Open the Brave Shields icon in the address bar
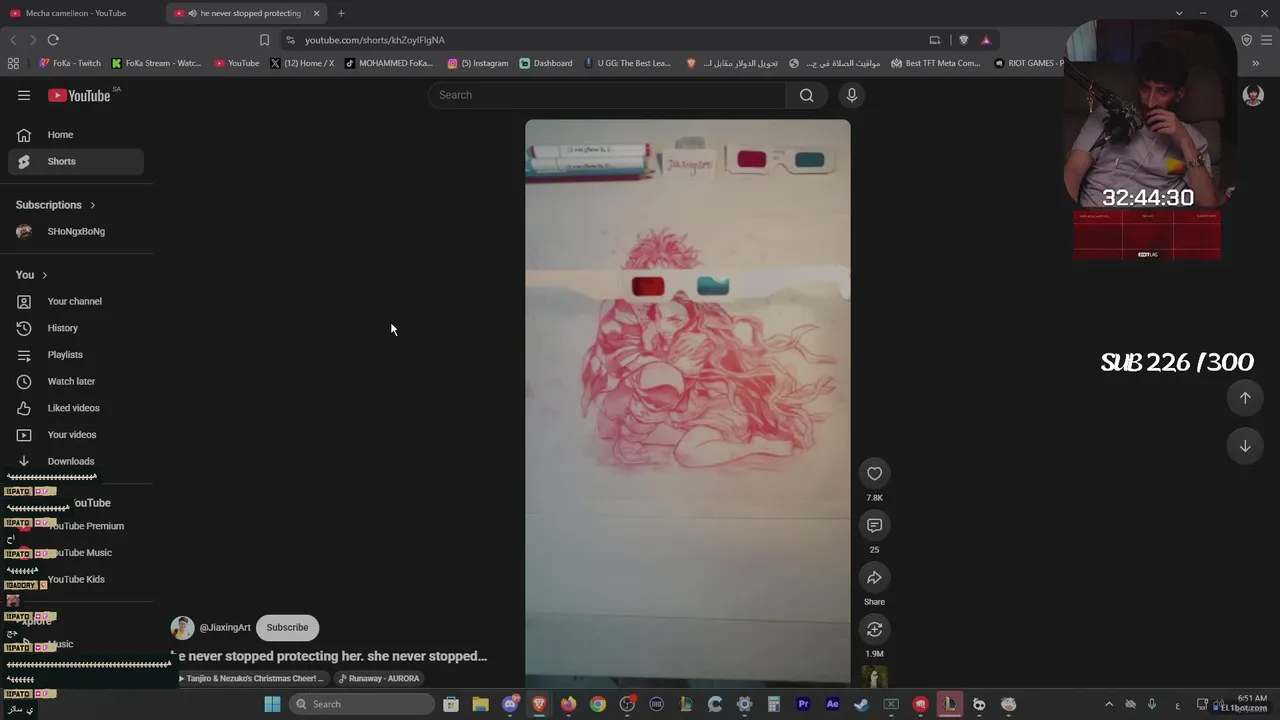1280x720 pixels. pyautogui.click(x=963, y=40)
